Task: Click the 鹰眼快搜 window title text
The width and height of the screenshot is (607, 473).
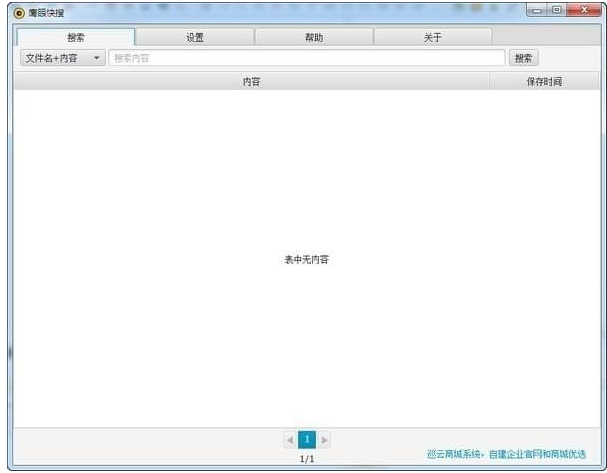Action: (x=46, y=12)
